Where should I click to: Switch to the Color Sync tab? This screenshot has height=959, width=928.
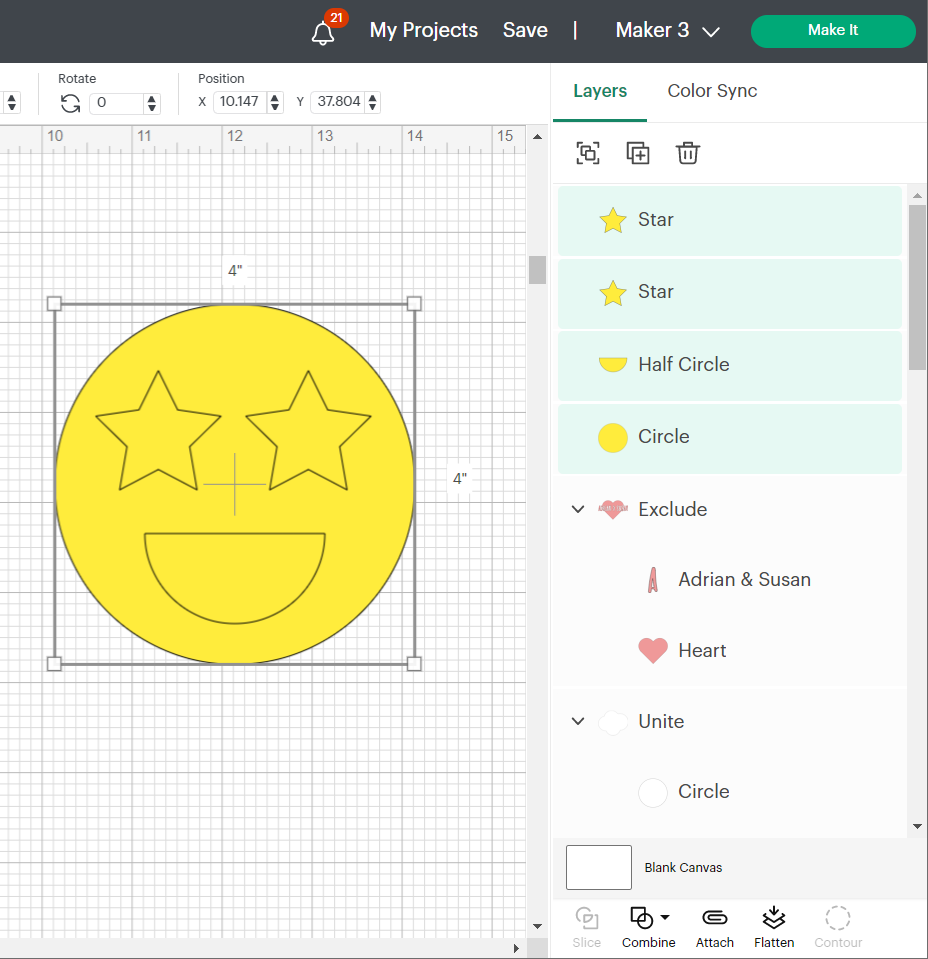click(712, 91)
